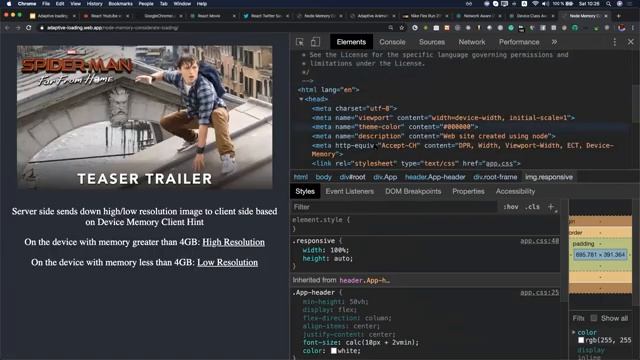Select body breadcrumb in DOM path
The width and height of the screenshot is (640, 360).
323,177
